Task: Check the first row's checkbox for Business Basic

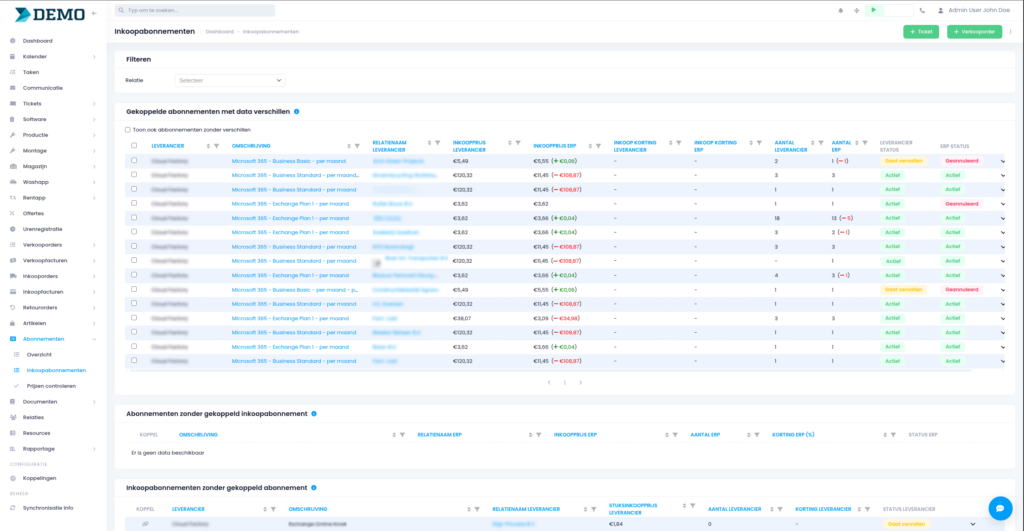Action: (134, 160)
